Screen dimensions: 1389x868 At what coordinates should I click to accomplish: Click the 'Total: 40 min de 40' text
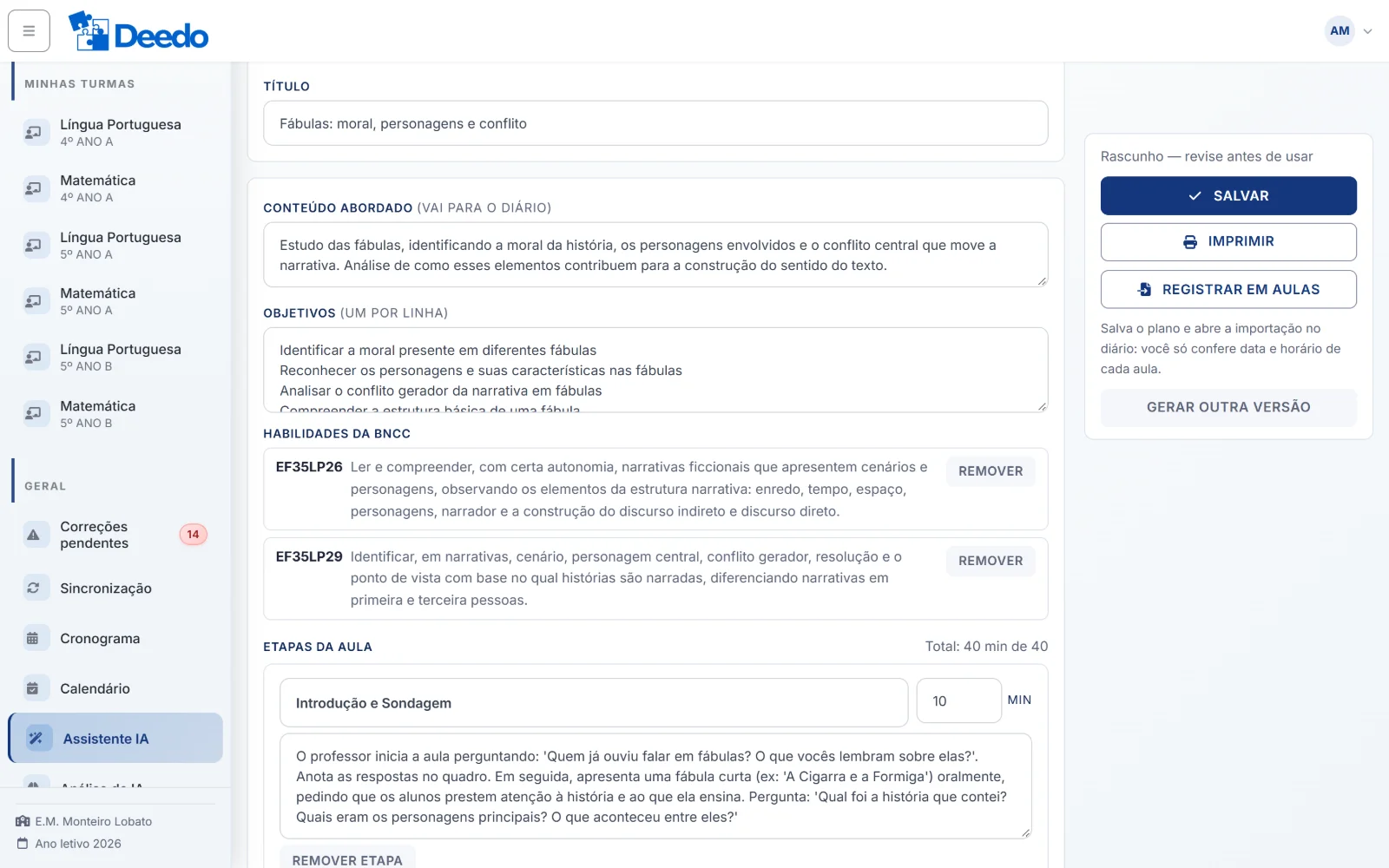tap(986, 647)
